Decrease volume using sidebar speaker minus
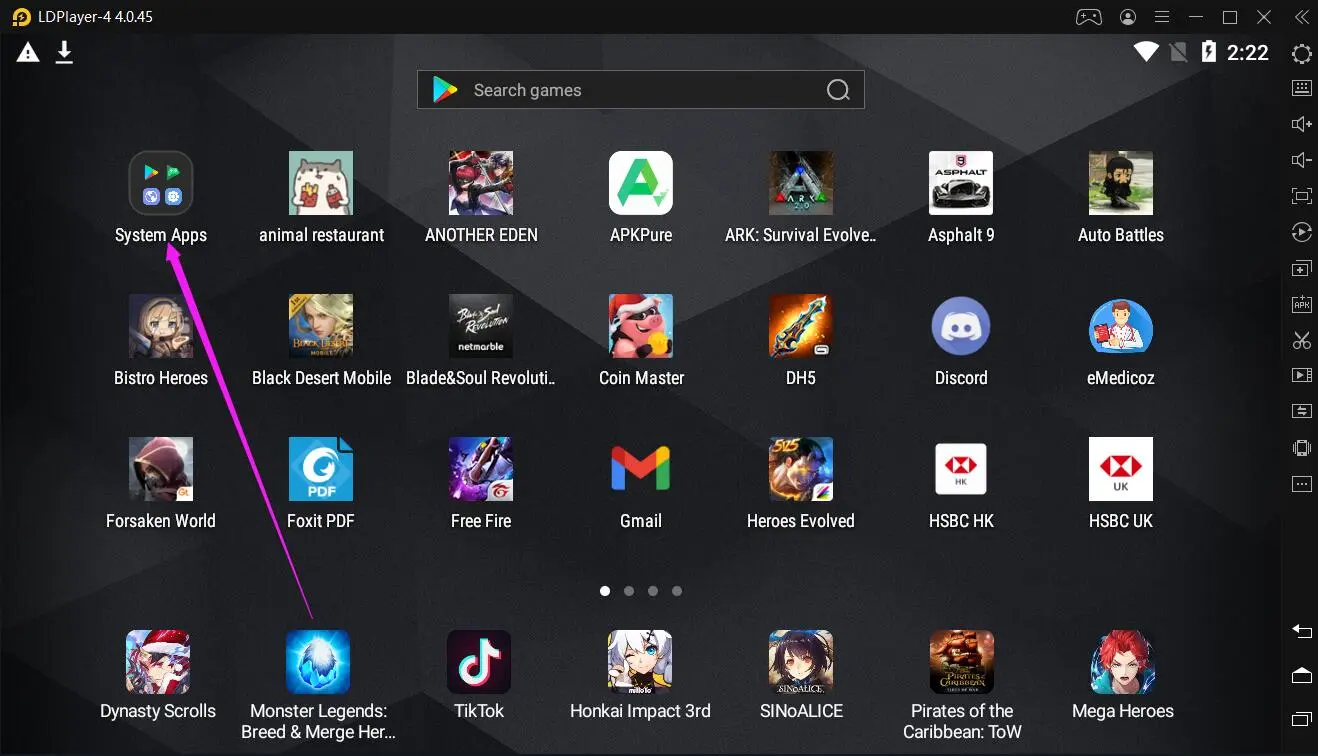This screenshot has height=756, width=1318. (x=1302, y=160)
